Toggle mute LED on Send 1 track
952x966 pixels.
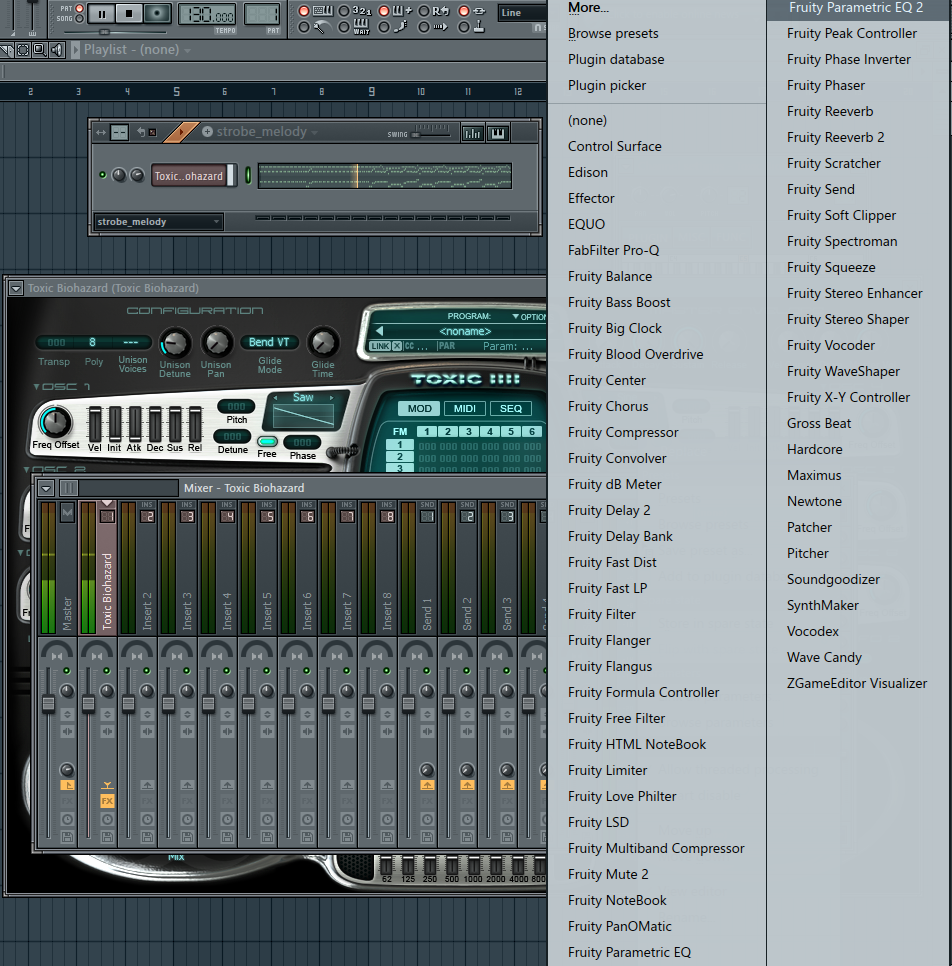coord(426,670)
